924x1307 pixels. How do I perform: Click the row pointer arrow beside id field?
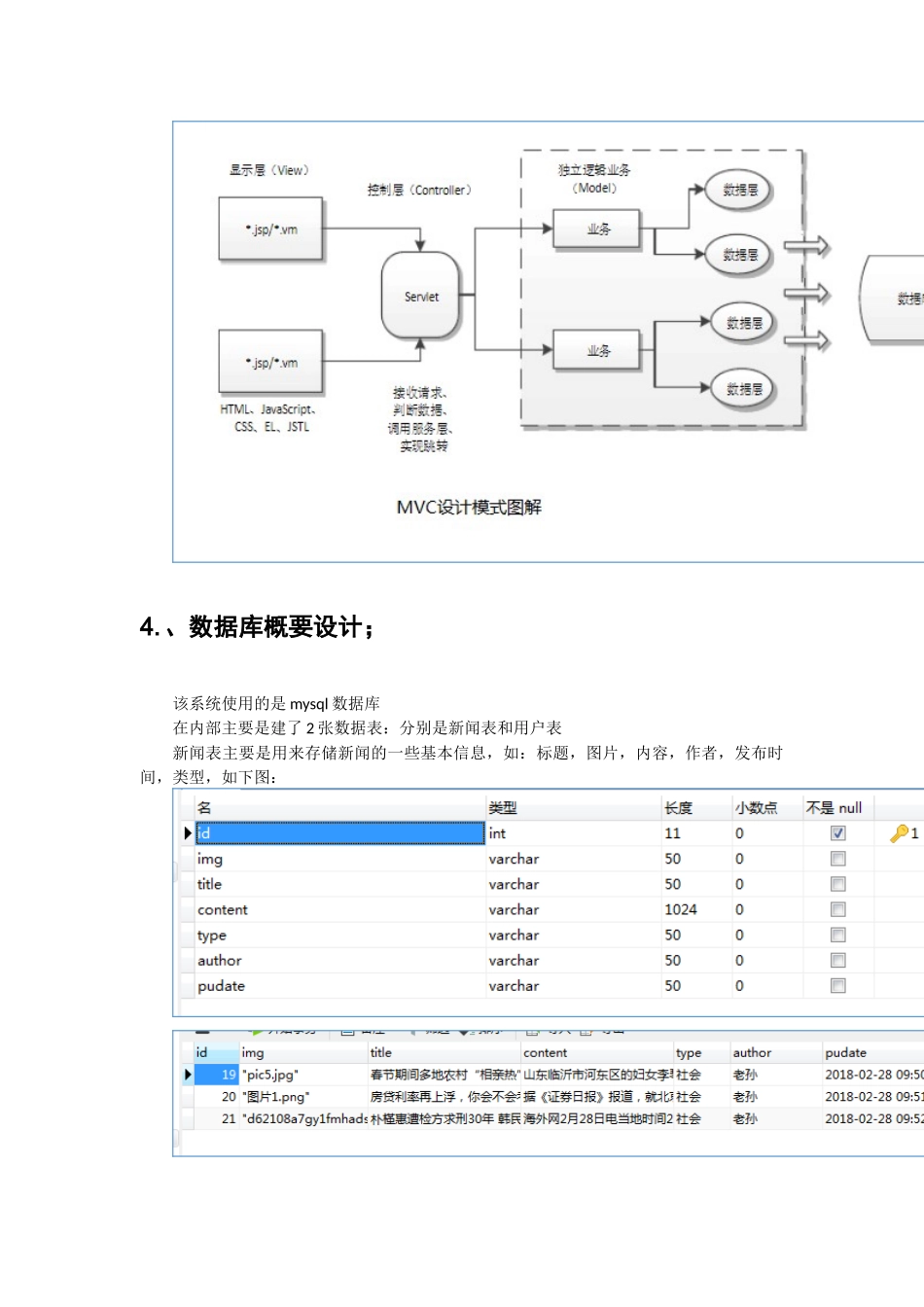(x=188, y=833)
